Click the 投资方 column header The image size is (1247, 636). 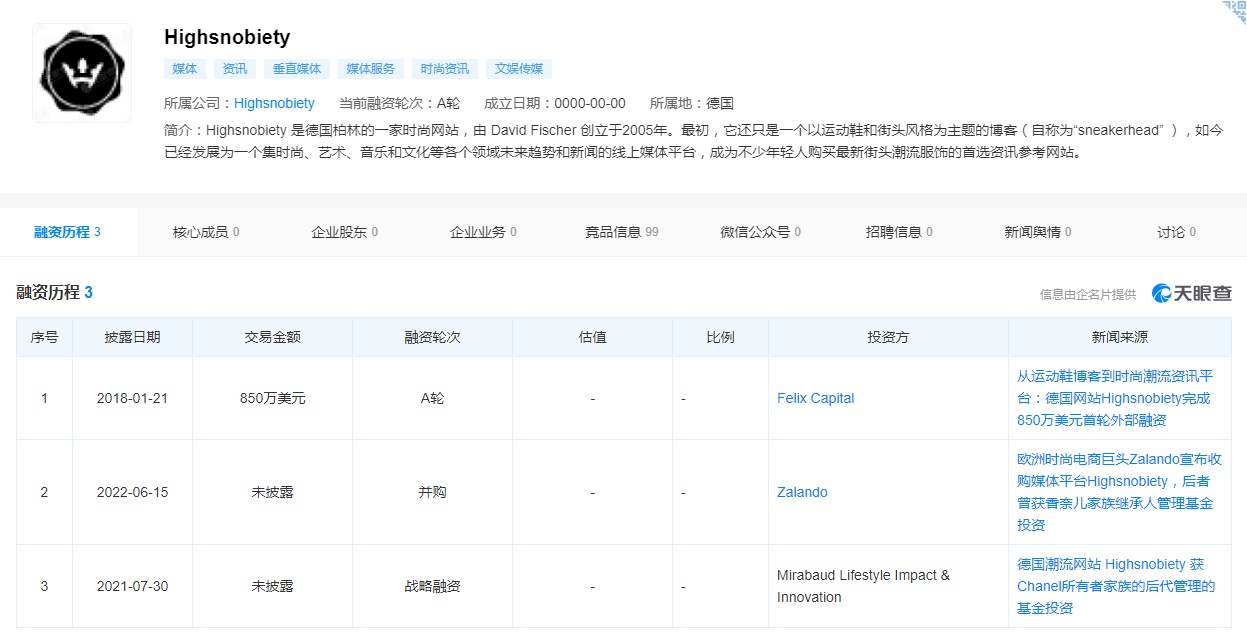coord(888,337)
